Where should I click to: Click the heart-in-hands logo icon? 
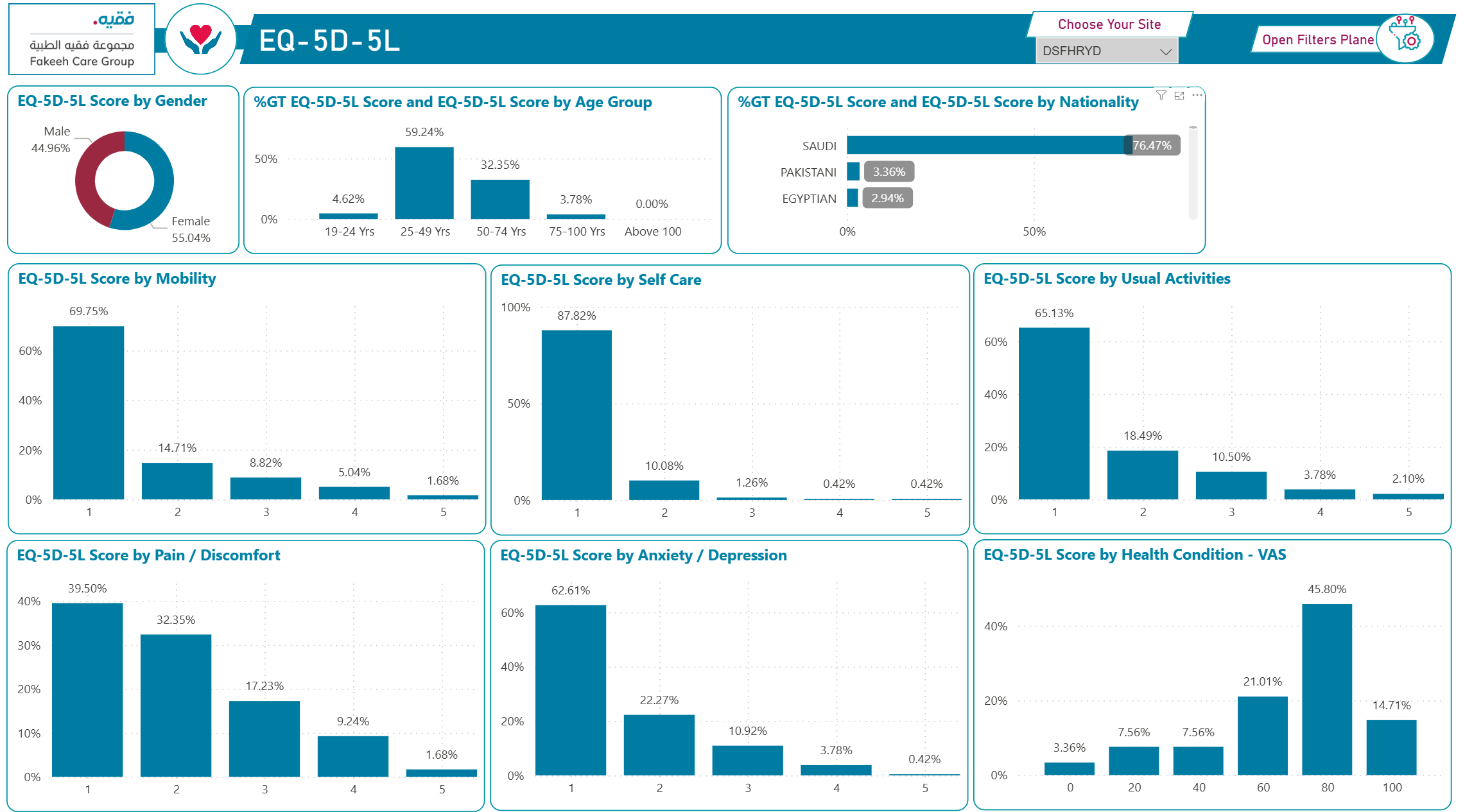[201, 39]
